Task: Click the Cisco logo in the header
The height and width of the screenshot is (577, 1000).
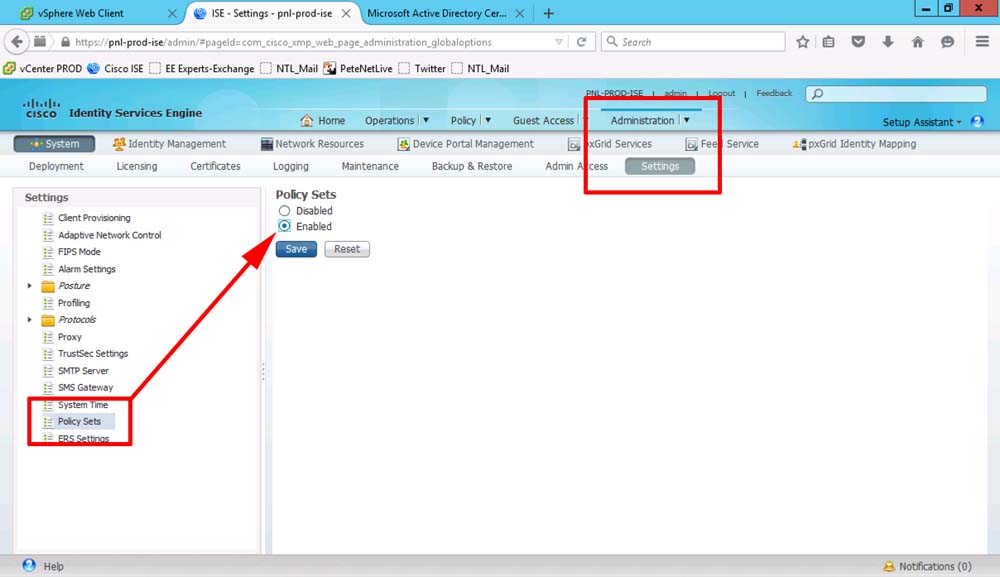Action: [41, 108]
